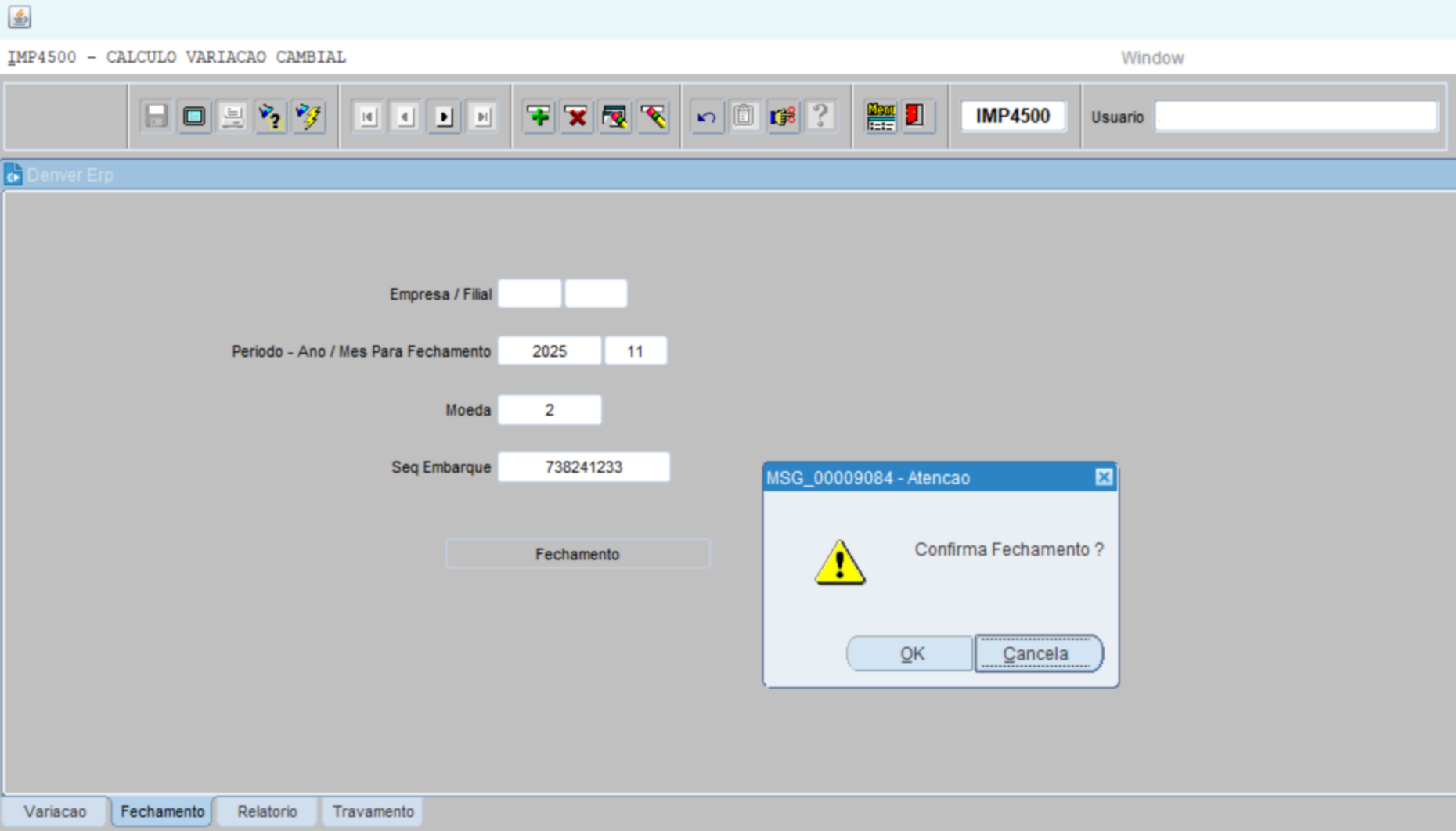Click the Seq Embarque input field
This screenshot has width=1456, height=831.
pos(583,467)
